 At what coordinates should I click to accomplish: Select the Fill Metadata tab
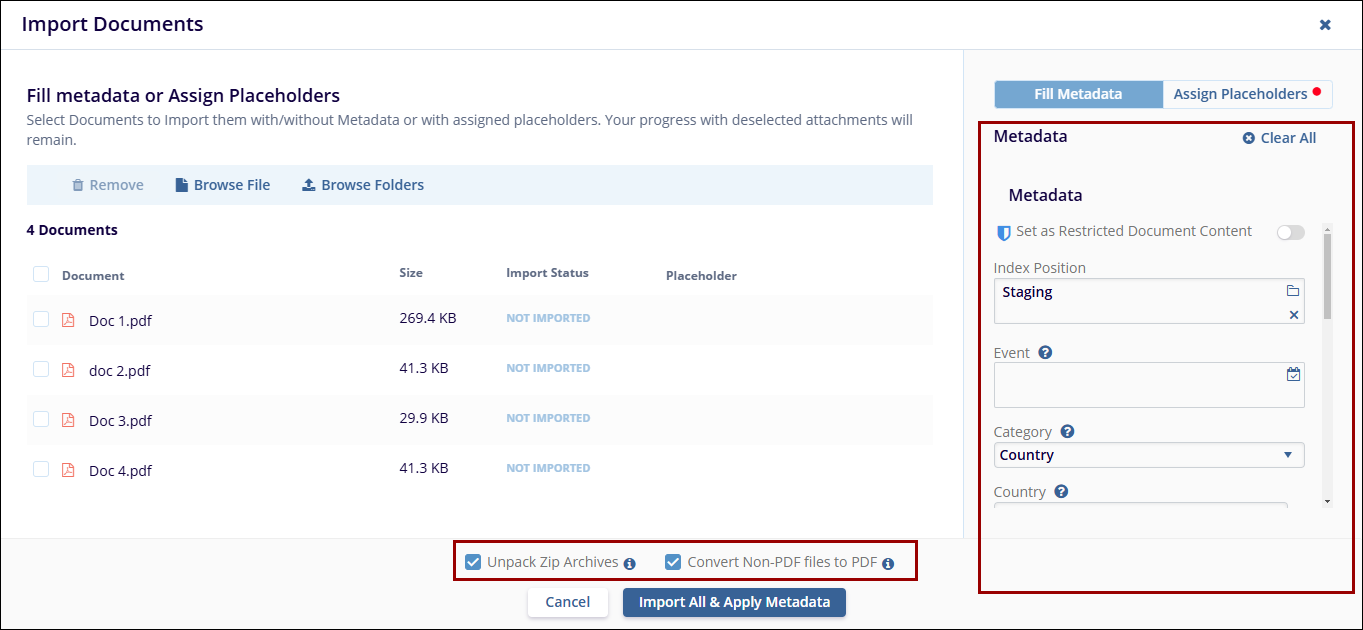pos(1078,94)
